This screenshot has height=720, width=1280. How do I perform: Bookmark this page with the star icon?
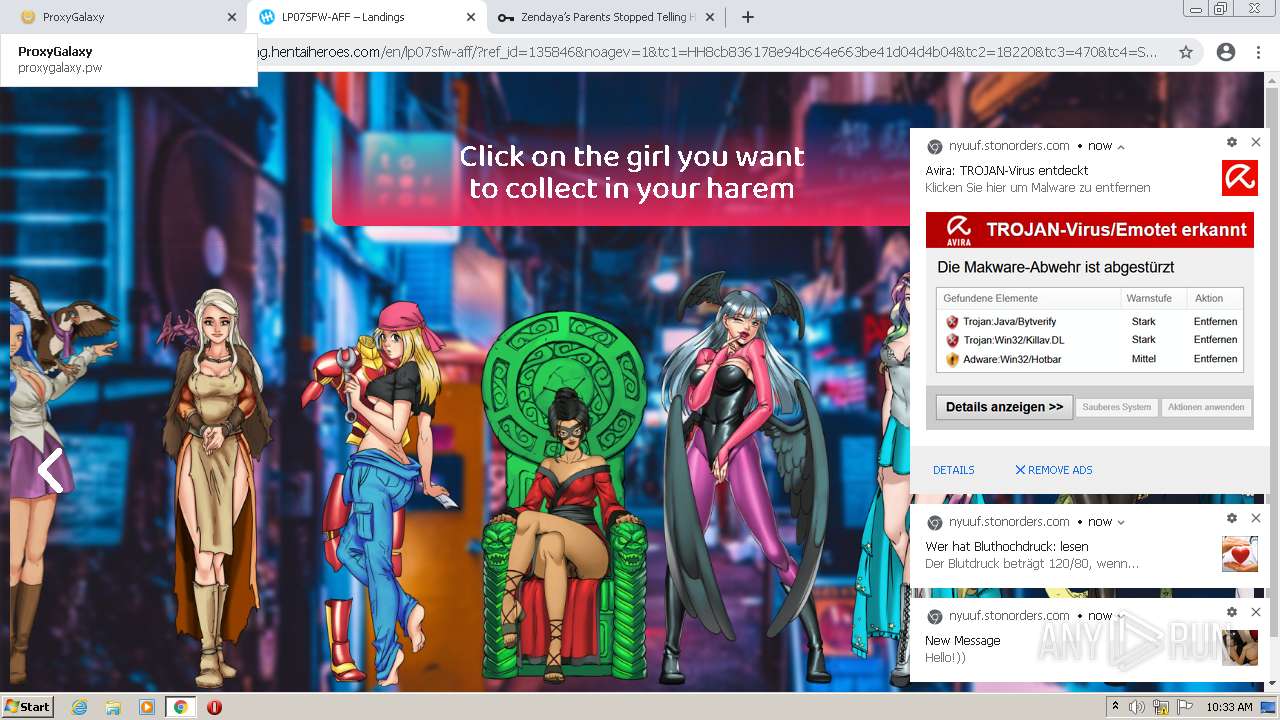[x=1186, y=52]
